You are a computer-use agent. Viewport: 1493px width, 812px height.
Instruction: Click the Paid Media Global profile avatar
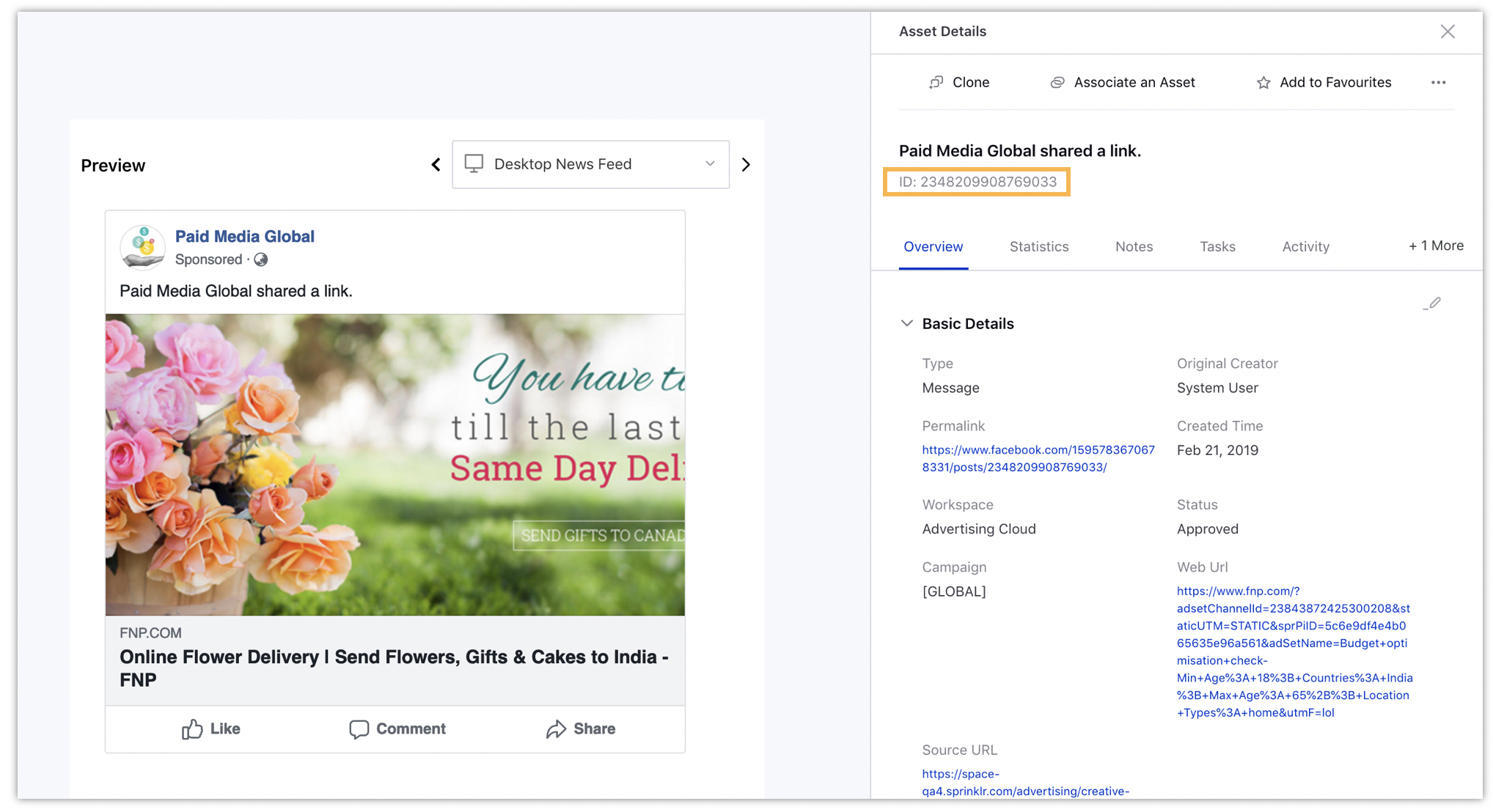(x=142, y=248)
